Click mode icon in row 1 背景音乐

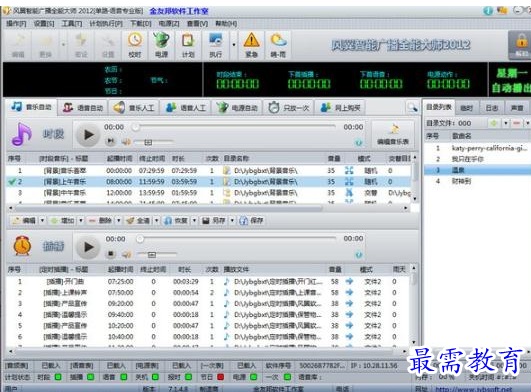tap(349, 171)
